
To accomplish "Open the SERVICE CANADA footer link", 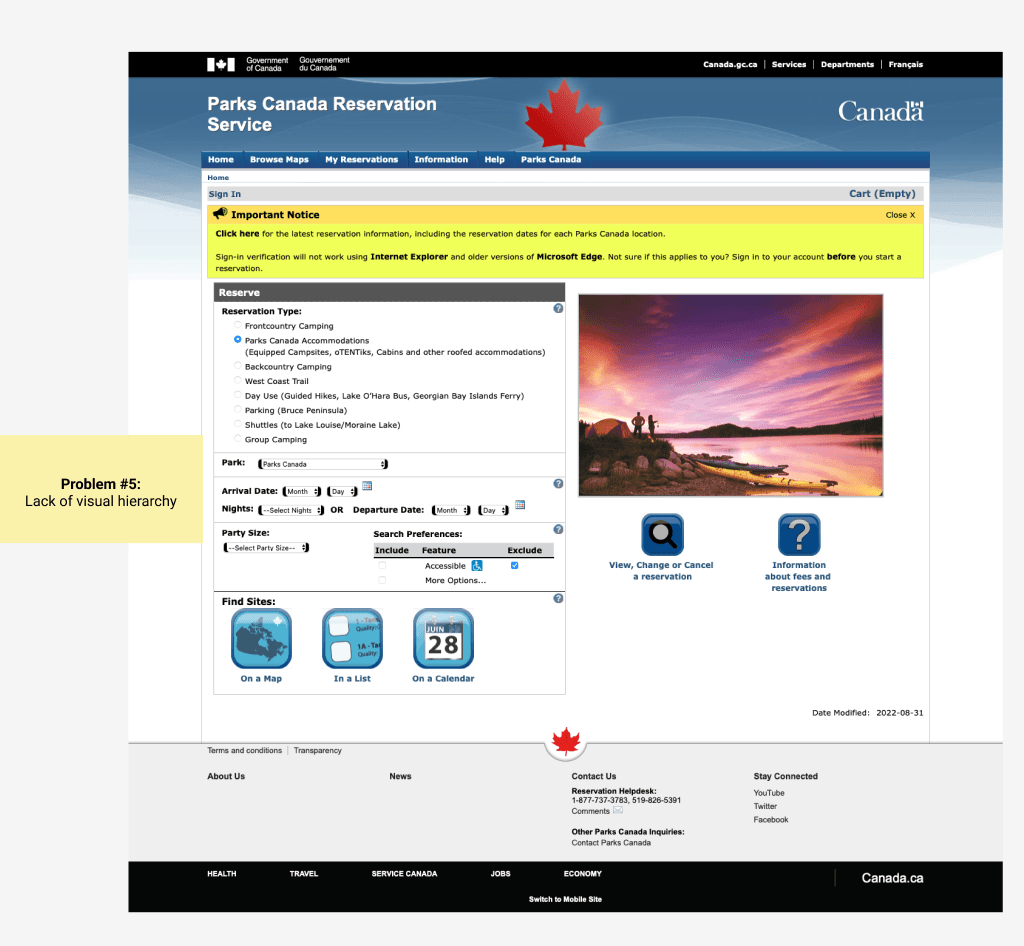I will [x=404, y=874].
